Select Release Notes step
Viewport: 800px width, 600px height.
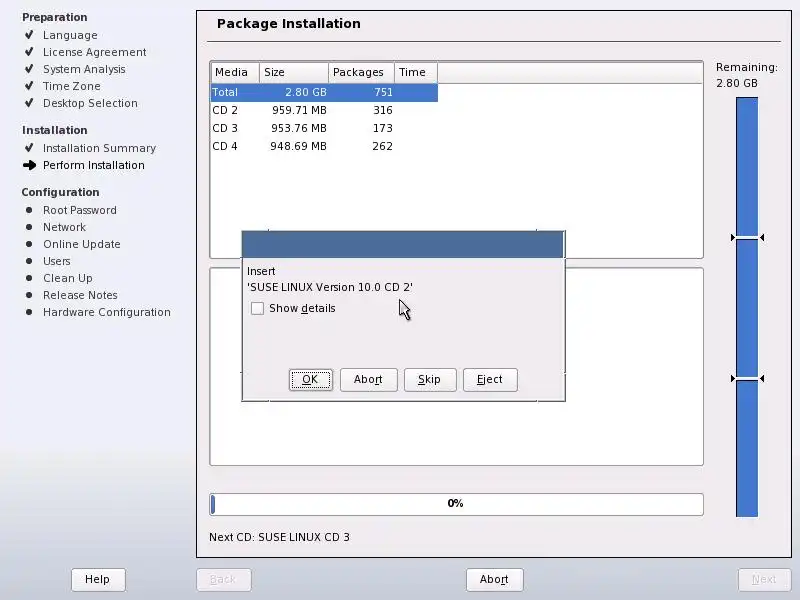tap(80, 295)
